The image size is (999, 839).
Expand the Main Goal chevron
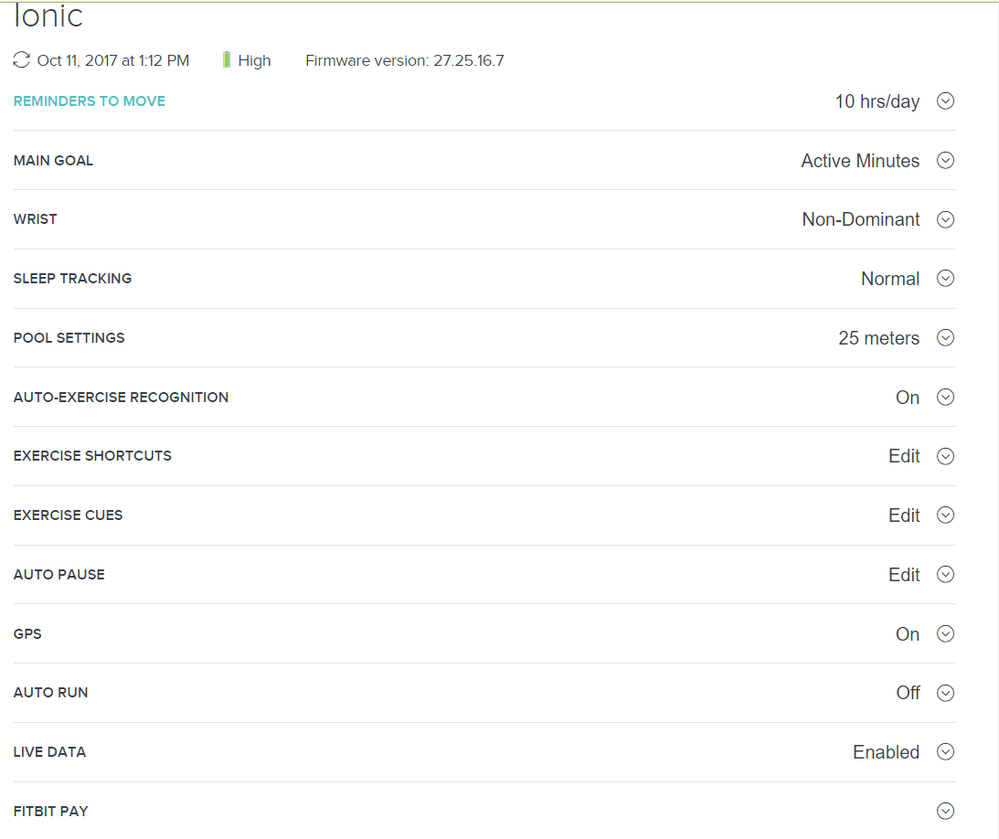[x=945, y=160]
